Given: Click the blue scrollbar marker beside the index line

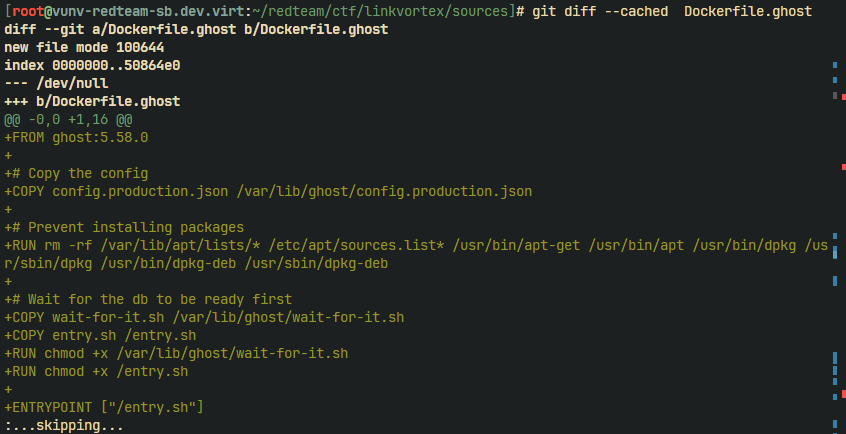Looking at the screenshot, I should (835, 65).
